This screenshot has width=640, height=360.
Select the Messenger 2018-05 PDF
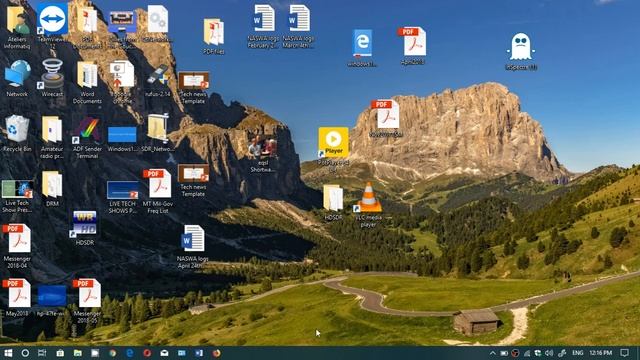pos(87,301)
